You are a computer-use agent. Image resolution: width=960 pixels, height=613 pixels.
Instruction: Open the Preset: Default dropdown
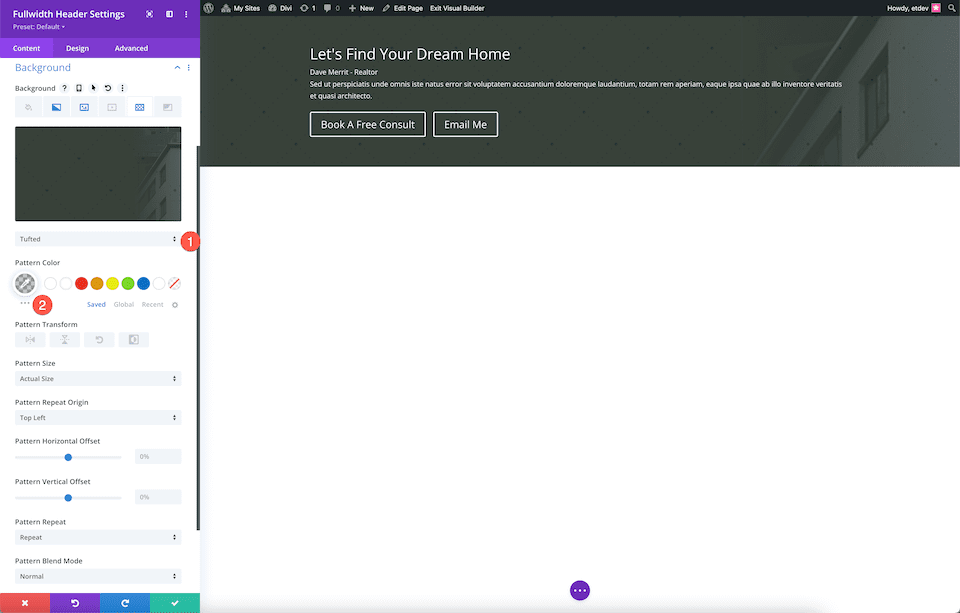(x=39, y=27)
